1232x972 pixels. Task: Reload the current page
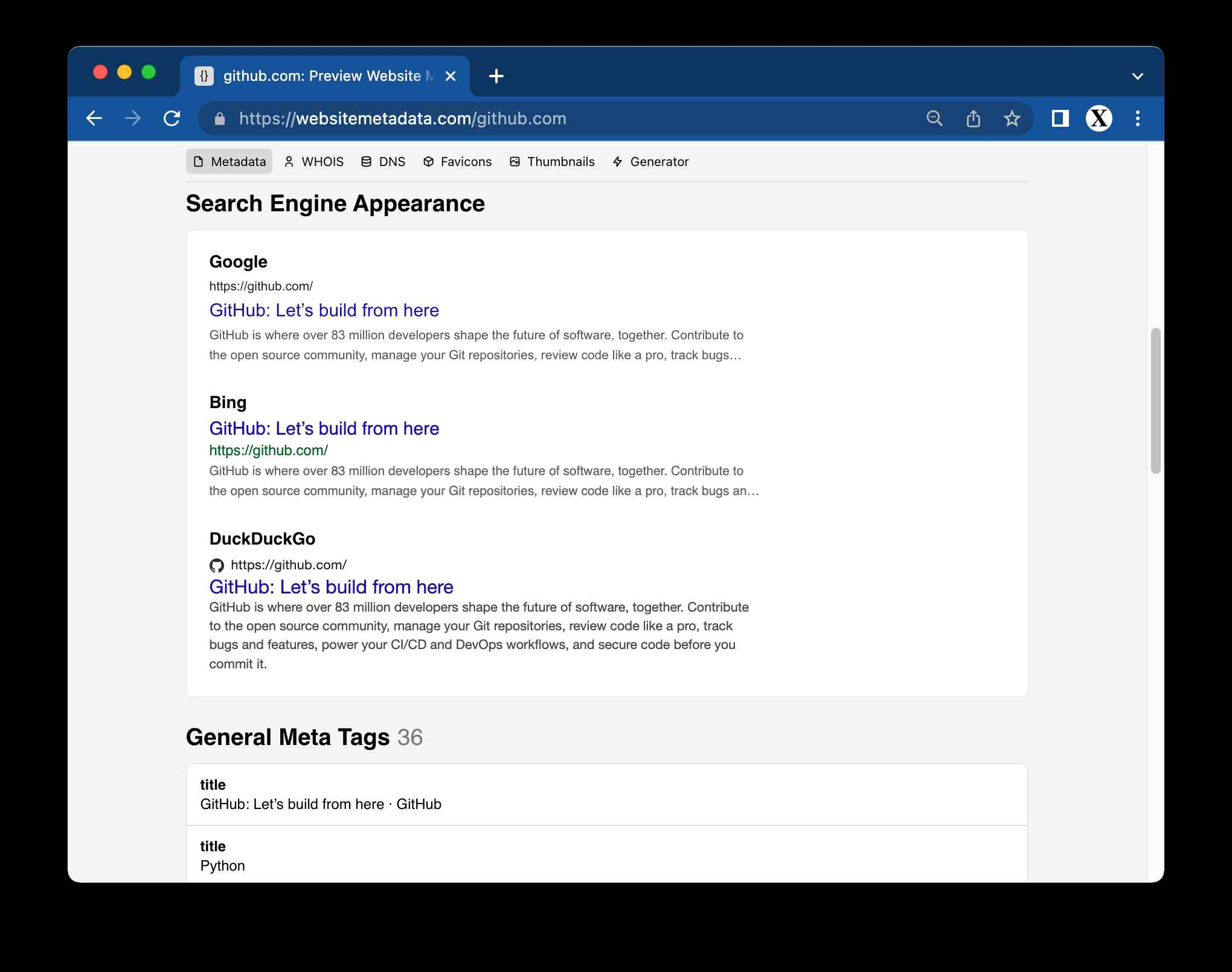pos(172,118)
